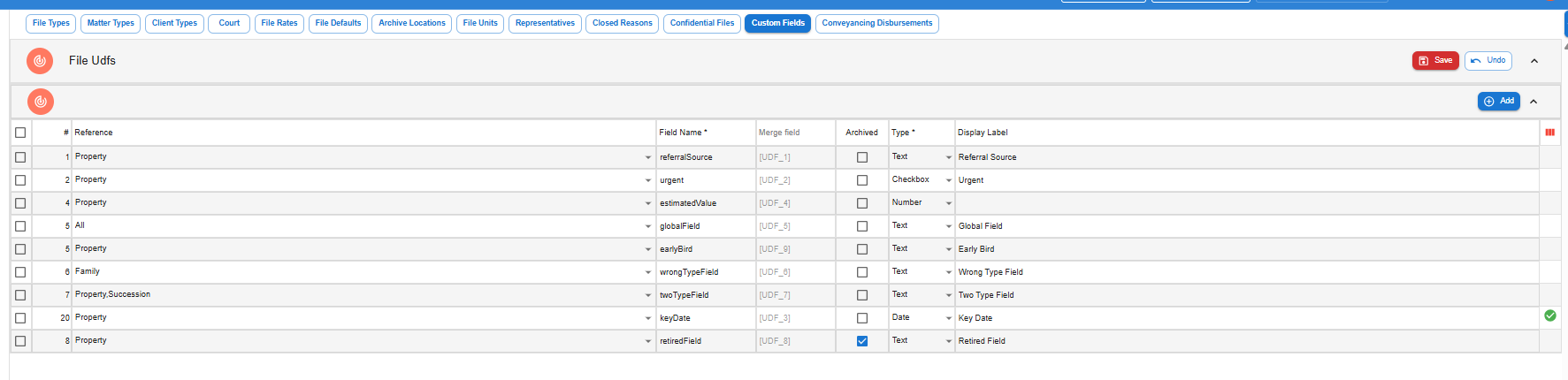Tick the select-all checkbox in table header

(x=20, y=133)
